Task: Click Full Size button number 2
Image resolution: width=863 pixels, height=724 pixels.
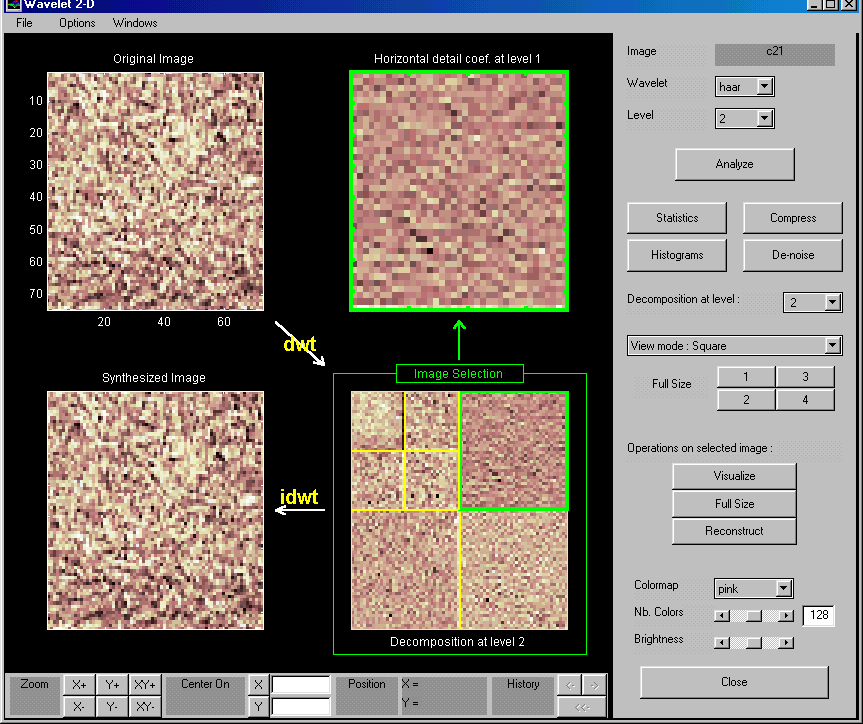Action: click(746, 400)
